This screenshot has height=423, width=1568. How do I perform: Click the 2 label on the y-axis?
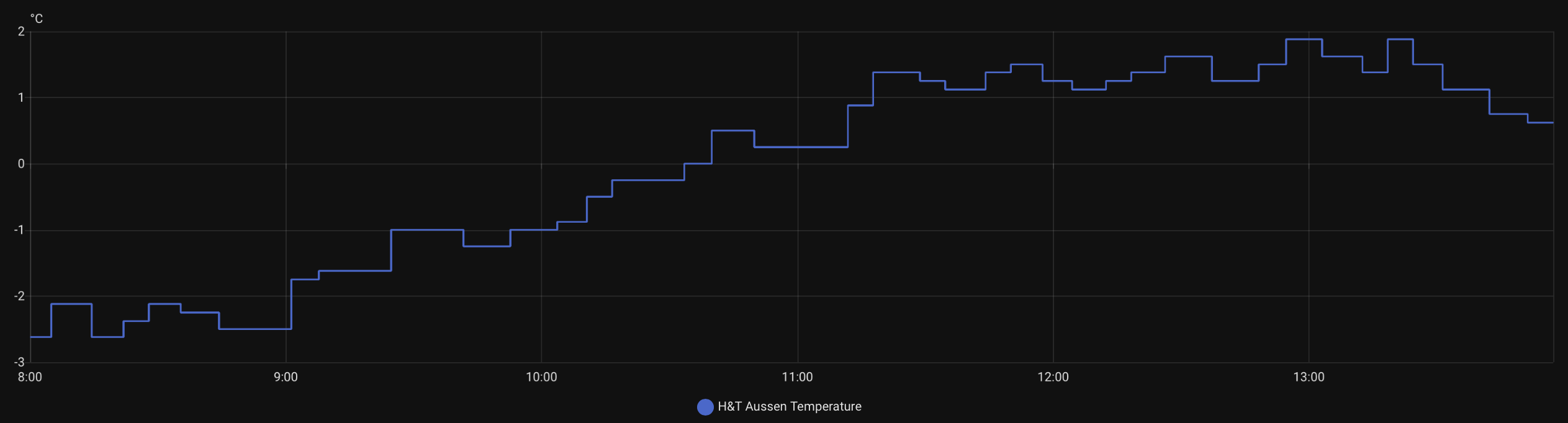(21, 32)
